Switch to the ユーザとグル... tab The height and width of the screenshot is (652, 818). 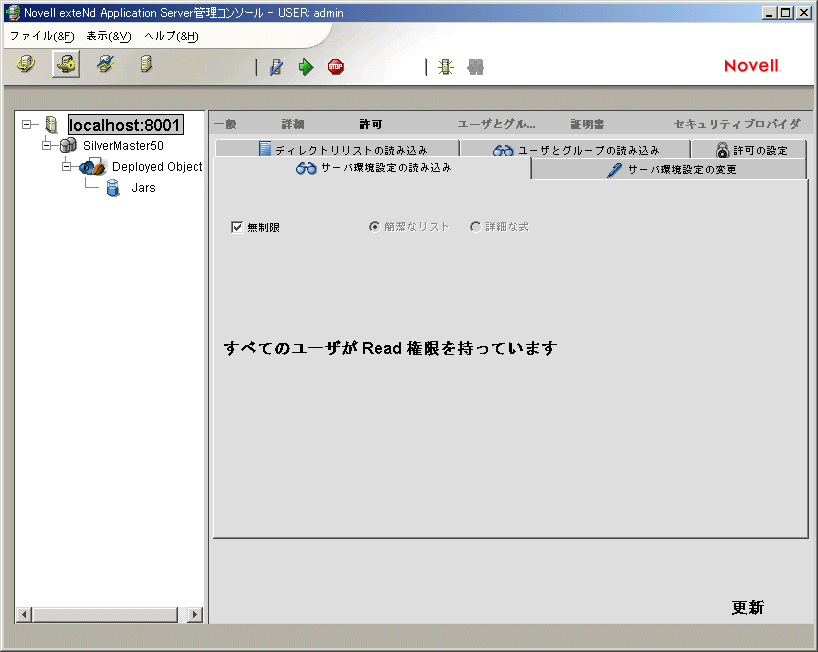496,124
